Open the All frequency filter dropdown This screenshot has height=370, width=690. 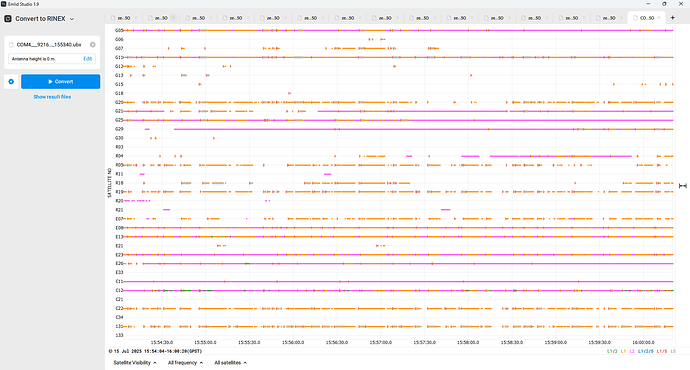pyautogui.click(x=185, y=363)
